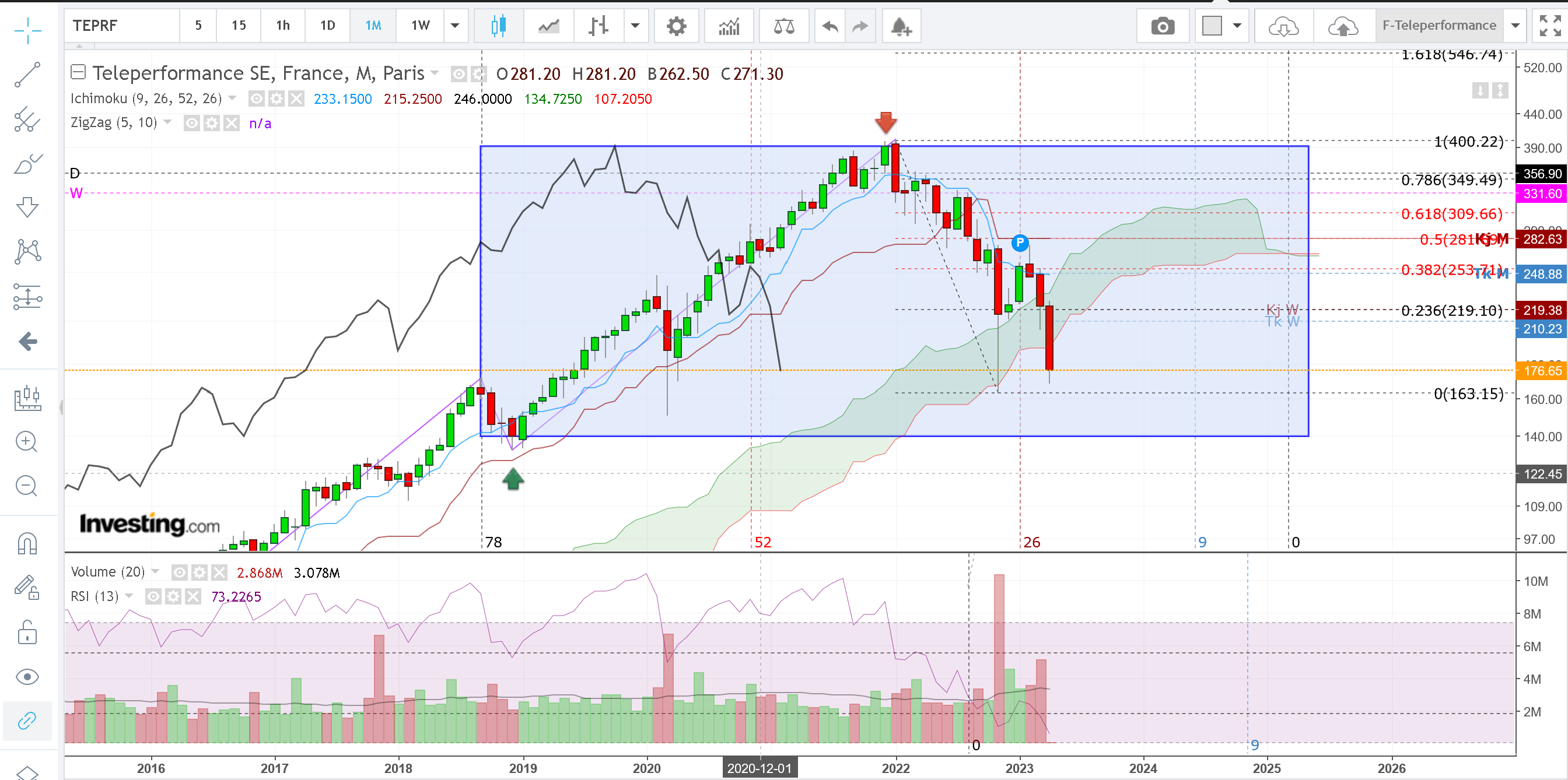The height and width of the screenshot is (780, 1568).
Task: Toggle lock all drawing tools
Action: click(x=27, y=632)
